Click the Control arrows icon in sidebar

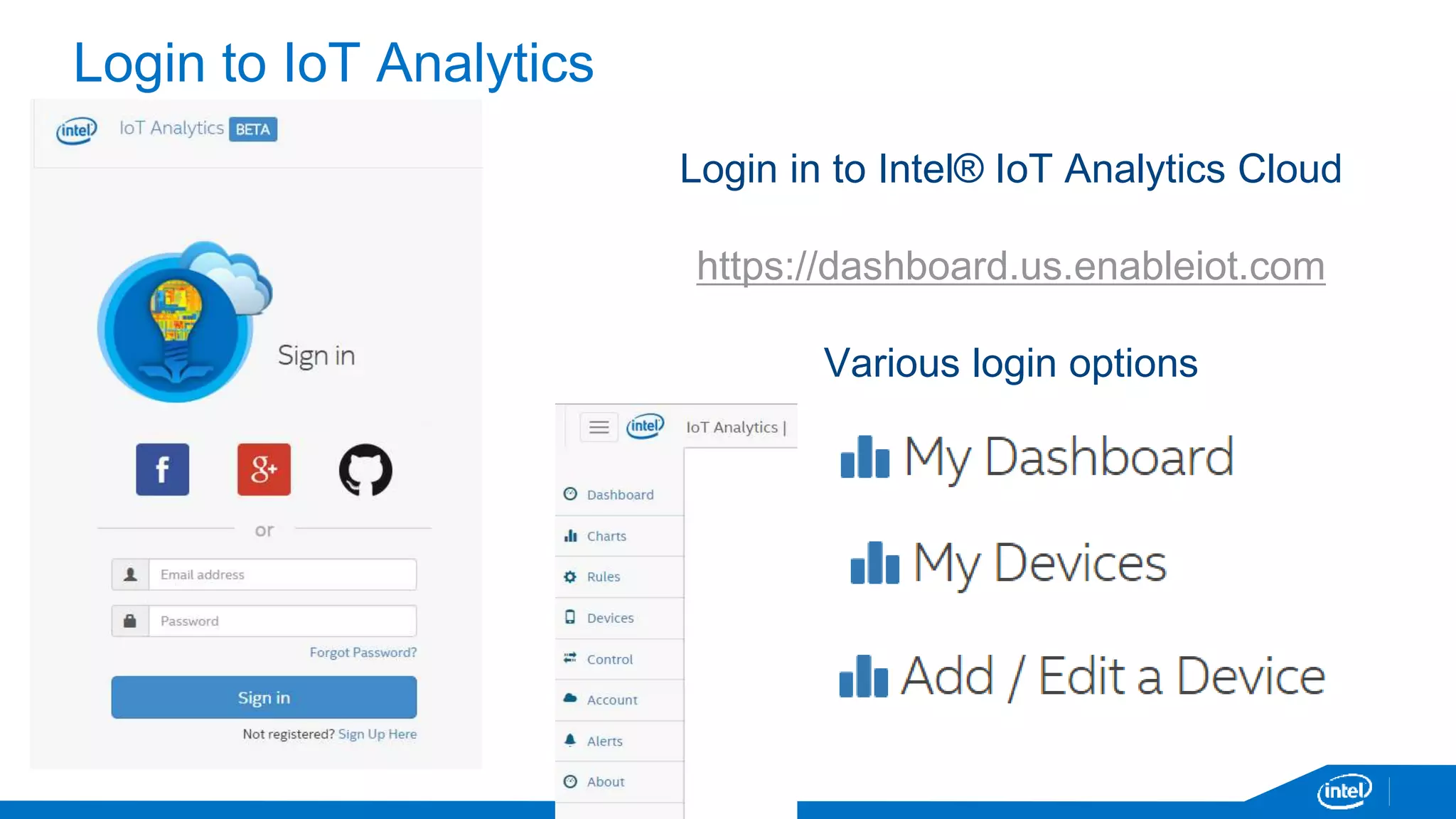pyautogui.click(x=570, y=658)
